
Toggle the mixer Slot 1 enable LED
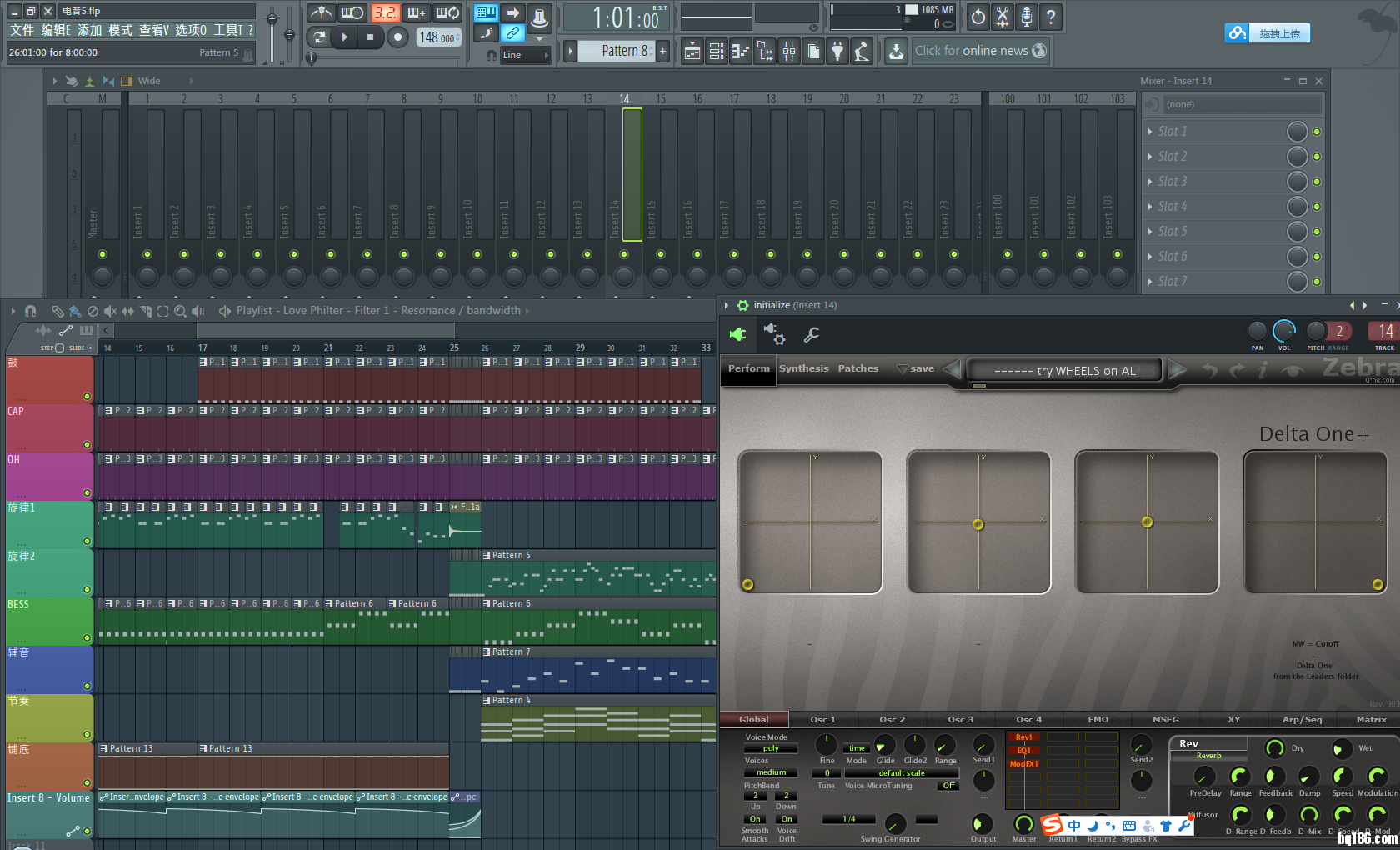[1317, 132]
